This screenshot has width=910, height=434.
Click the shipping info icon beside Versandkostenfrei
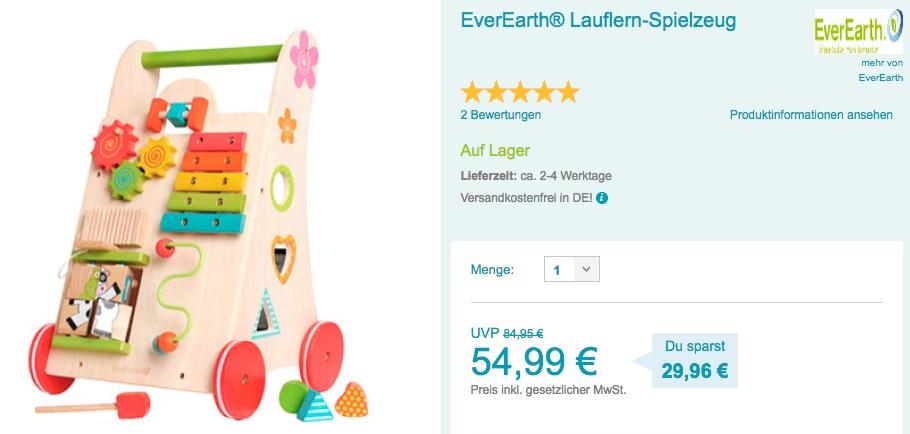point(602,198)
